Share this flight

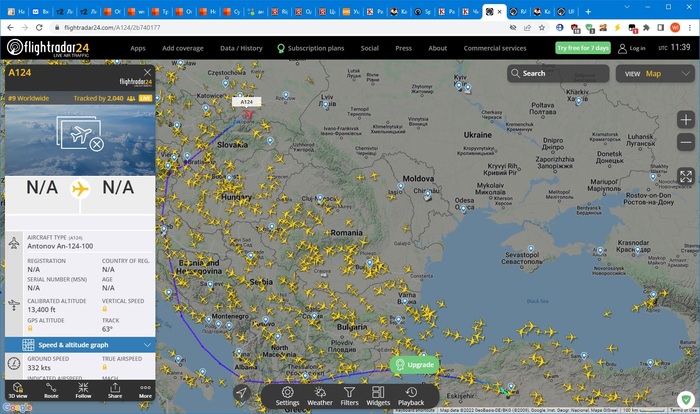point(115,390)
